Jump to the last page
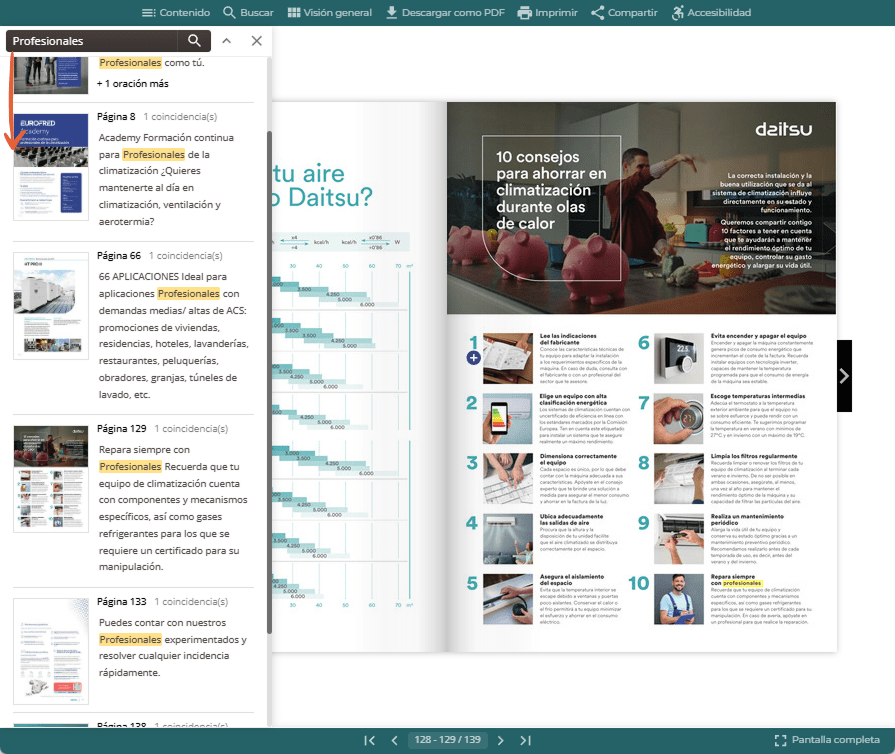 pos(526,740)
